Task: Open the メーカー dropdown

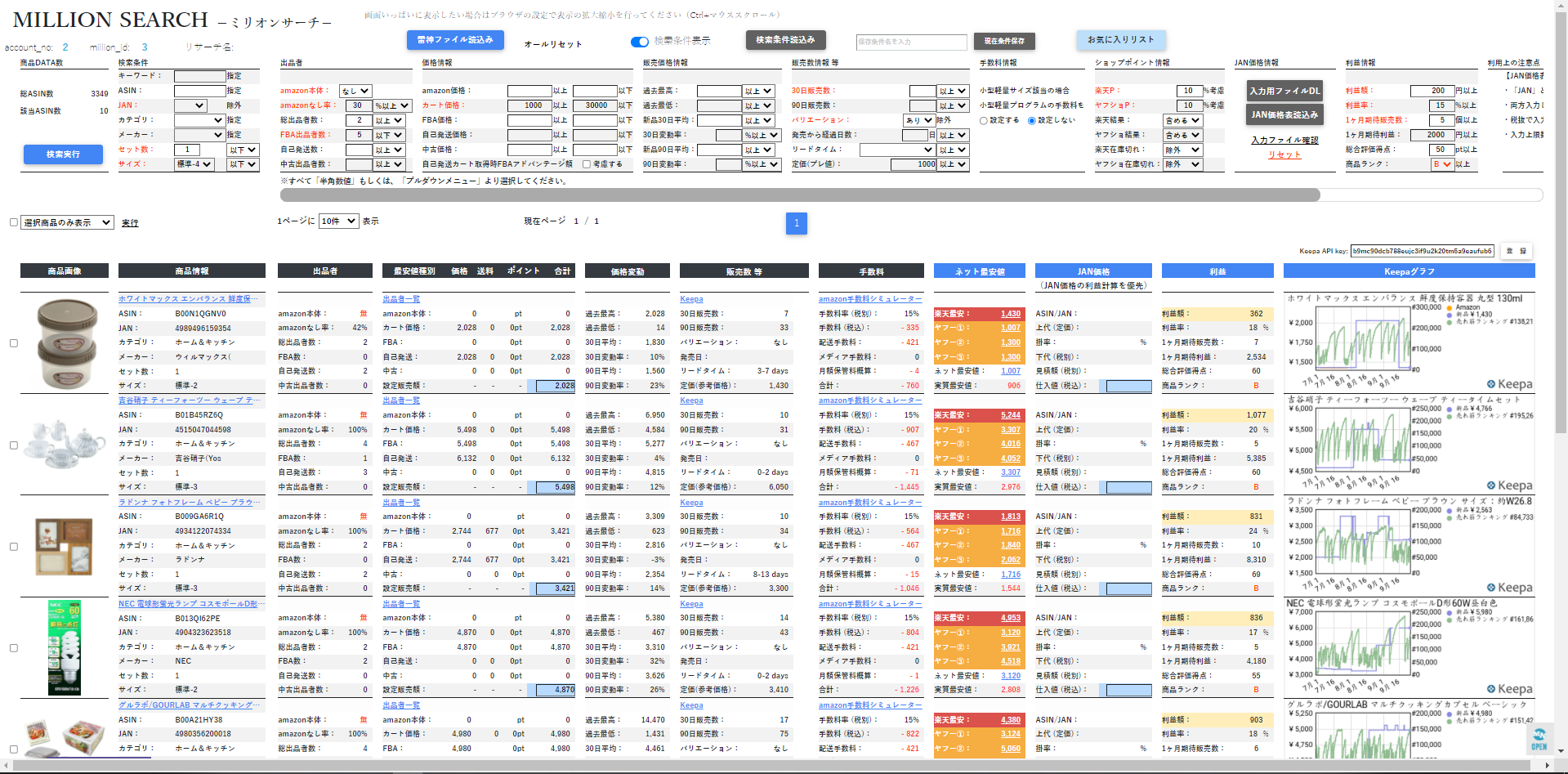Action: click(199, 135)
